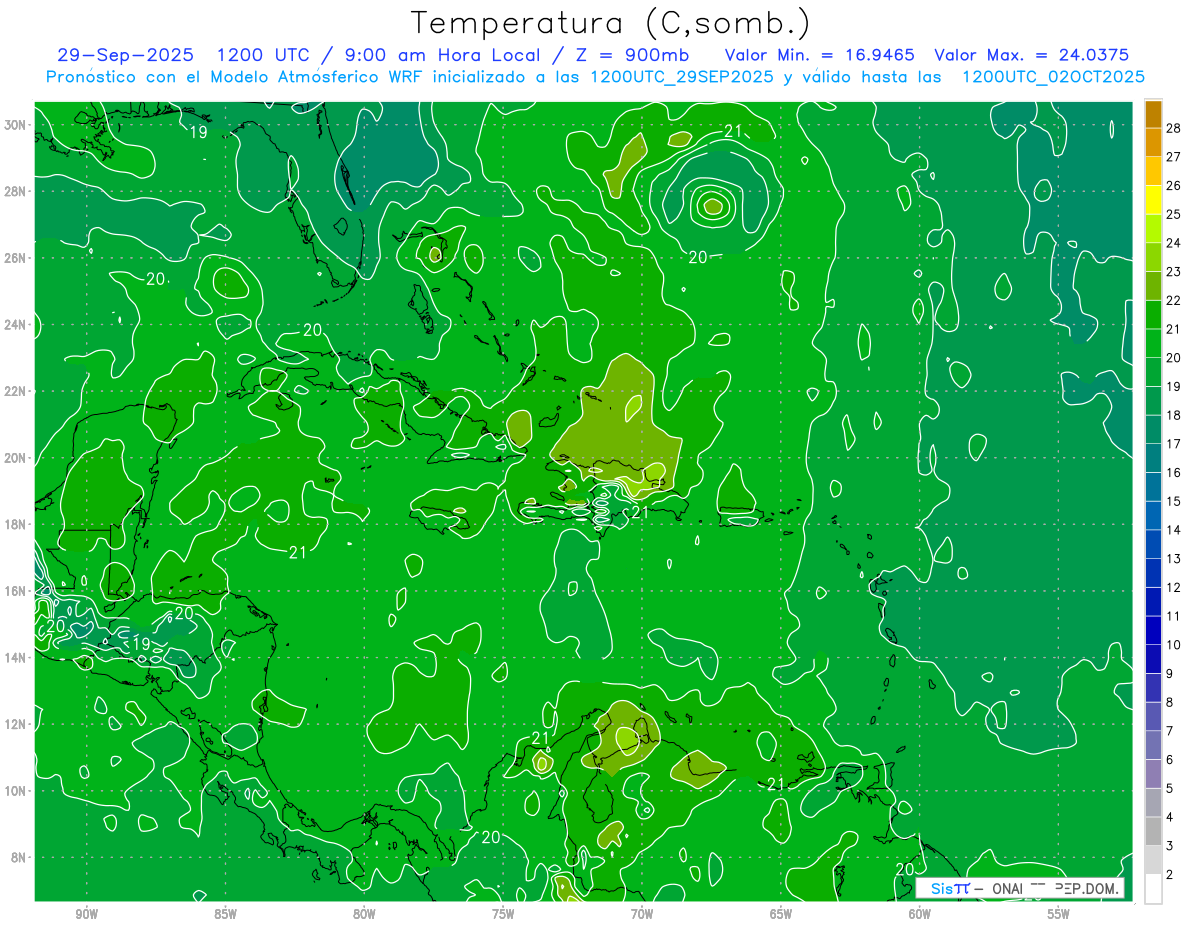Pick the teal colorbar segment between 16 and 17

tap(1153, 458)
